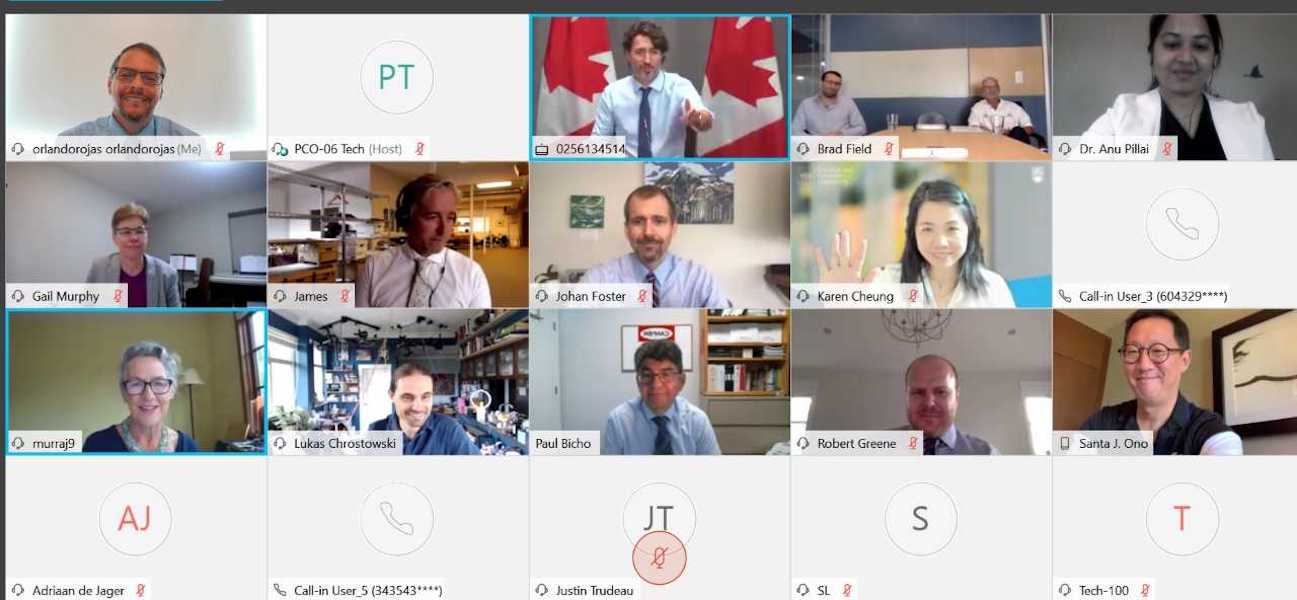Click the large muted microphone badge on Justin Trudeau's tile
1297x600 pixels.
659,558
